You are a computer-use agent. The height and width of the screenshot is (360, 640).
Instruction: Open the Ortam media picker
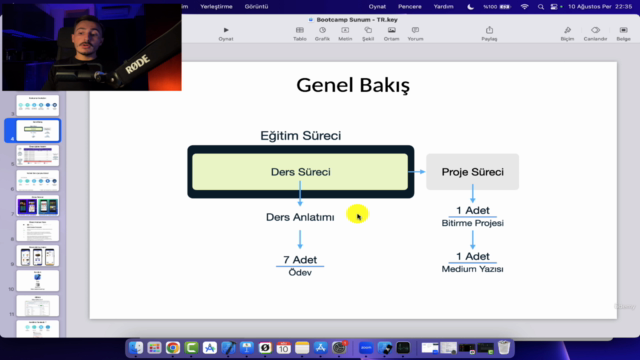pos(391,34)
